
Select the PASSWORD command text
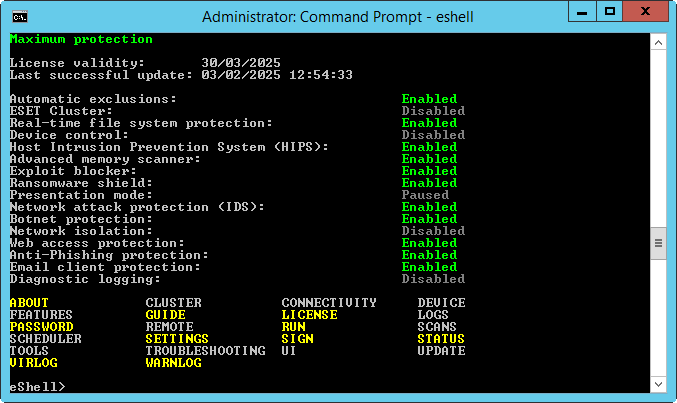[41, 327]
